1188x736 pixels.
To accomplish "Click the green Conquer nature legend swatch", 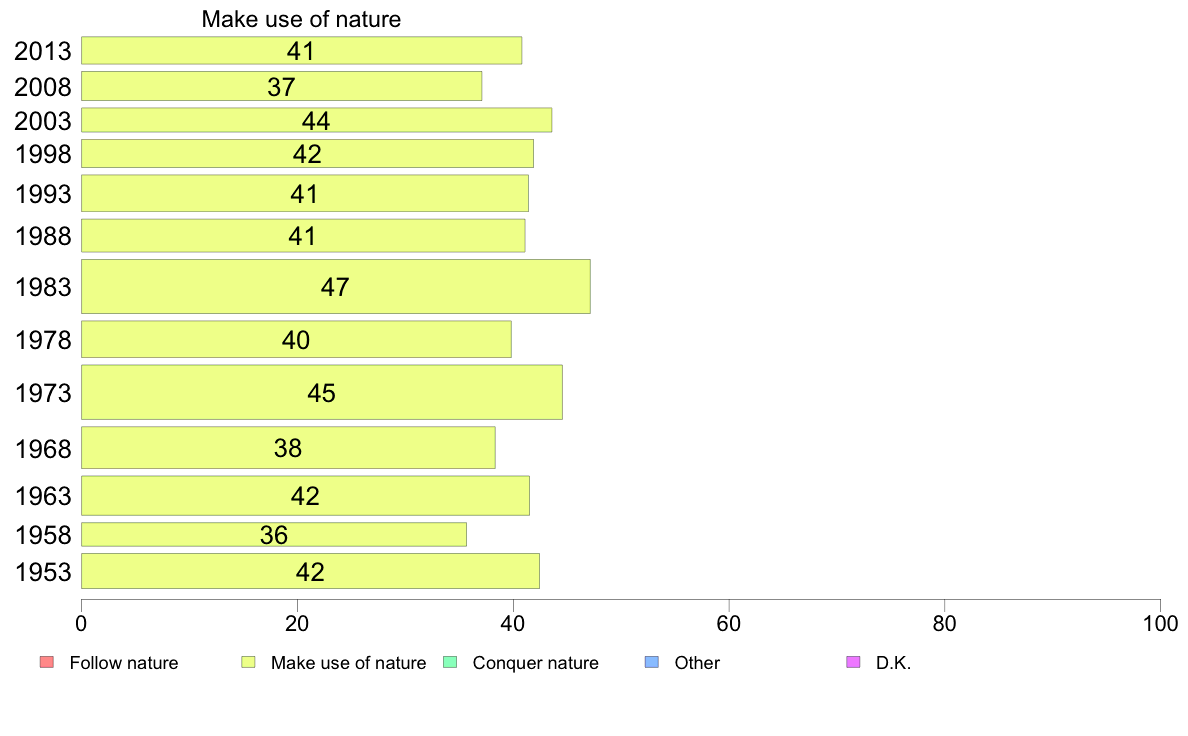I will click(x=449, y=662).
